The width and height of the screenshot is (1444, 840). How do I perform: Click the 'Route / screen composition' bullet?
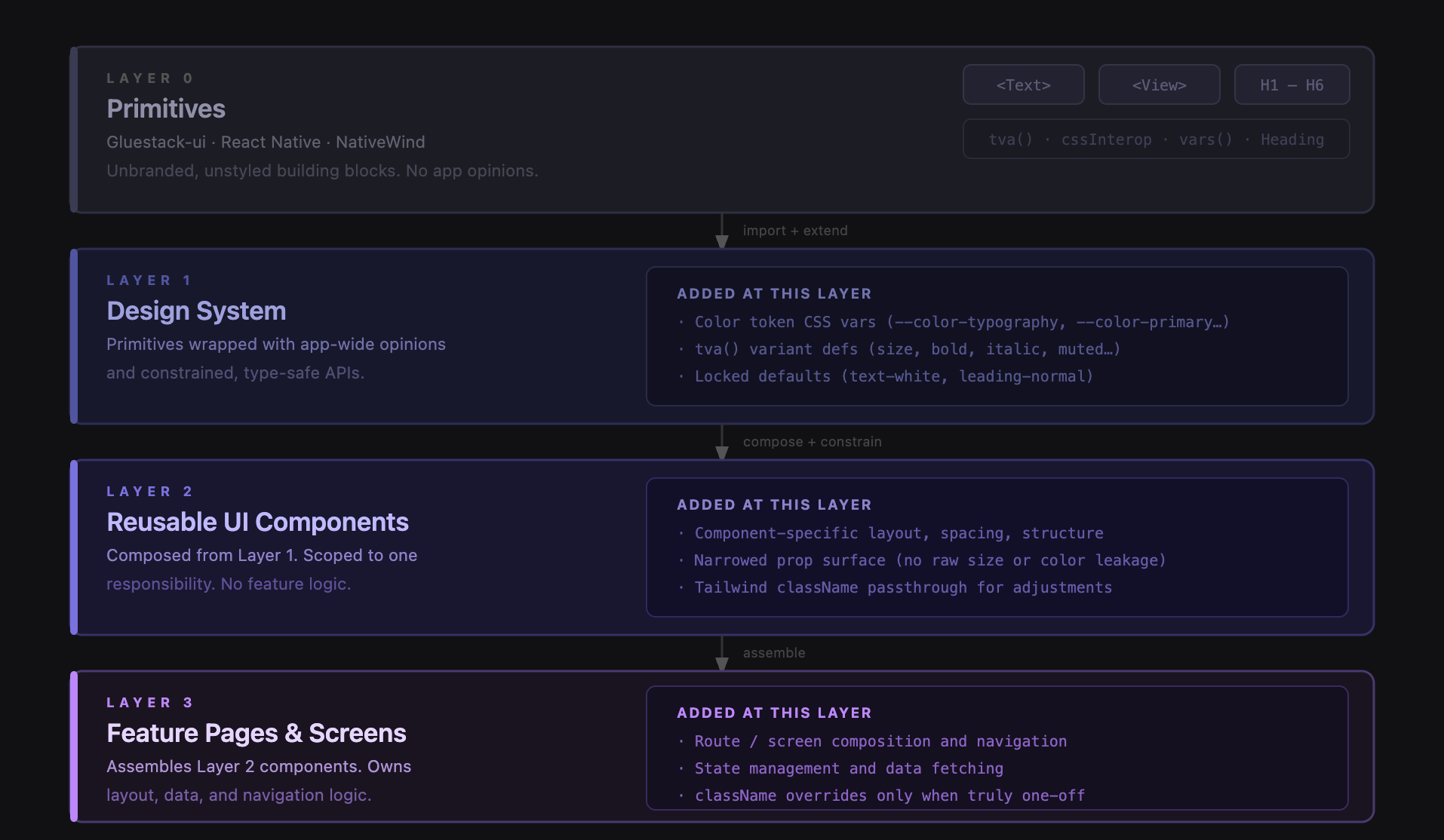pyautogui.click(x=872, y=741)
